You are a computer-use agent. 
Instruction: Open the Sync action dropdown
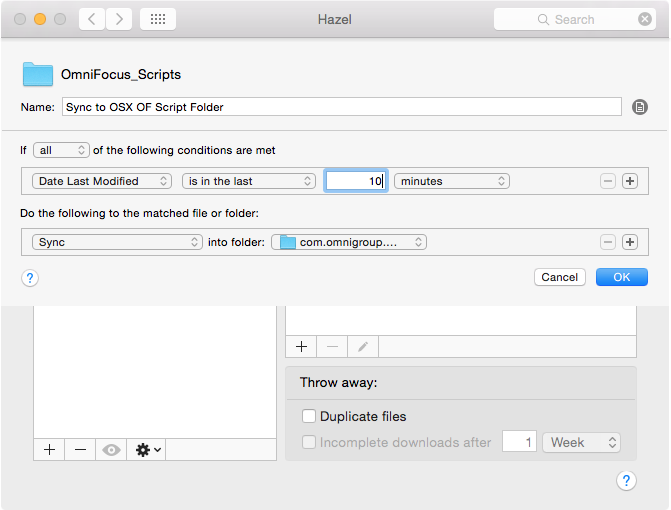(x=117, y=242)
